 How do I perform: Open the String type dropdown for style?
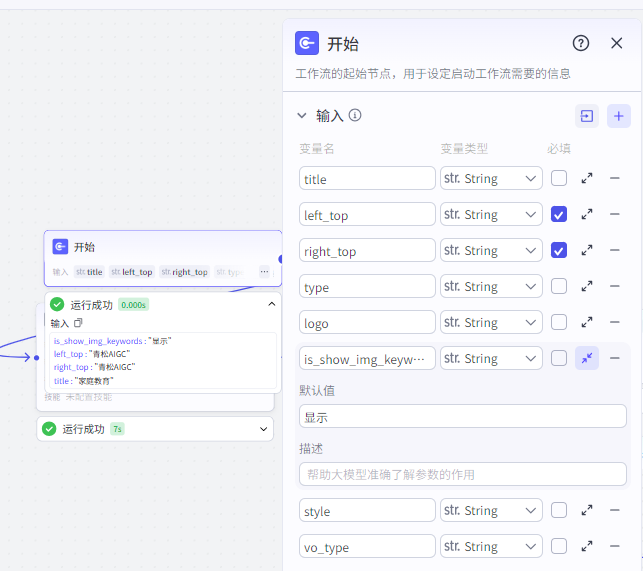point(491,510)
